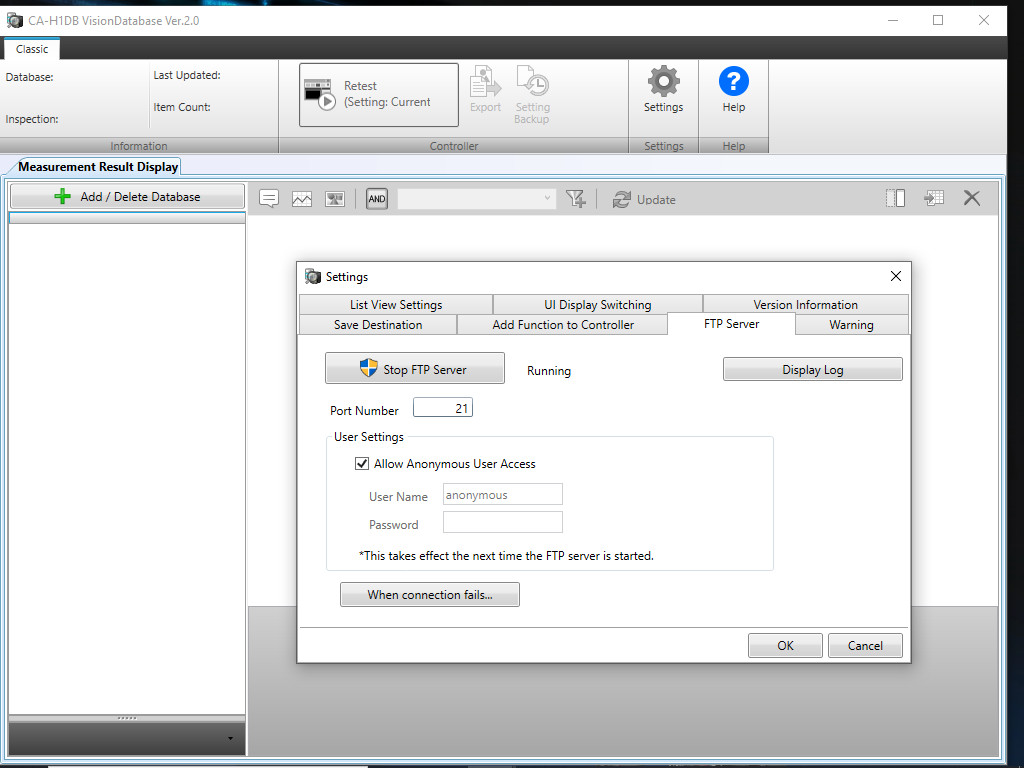
Task: Switch to UI Display Switching tab
Action: point(598,304)
